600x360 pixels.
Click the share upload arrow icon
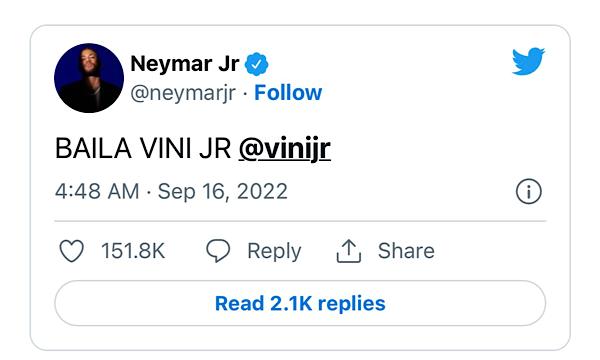(349, 251)
